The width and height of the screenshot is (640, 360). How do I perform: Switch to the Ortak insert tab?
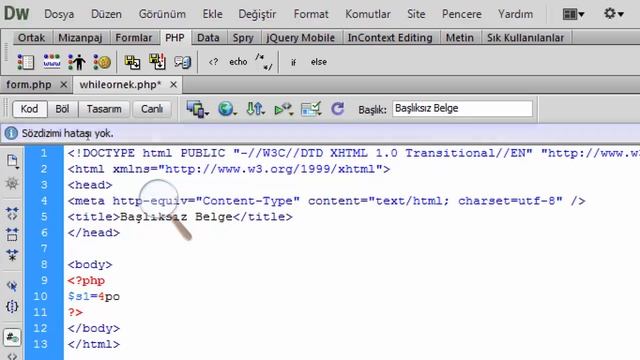(31, 38)
